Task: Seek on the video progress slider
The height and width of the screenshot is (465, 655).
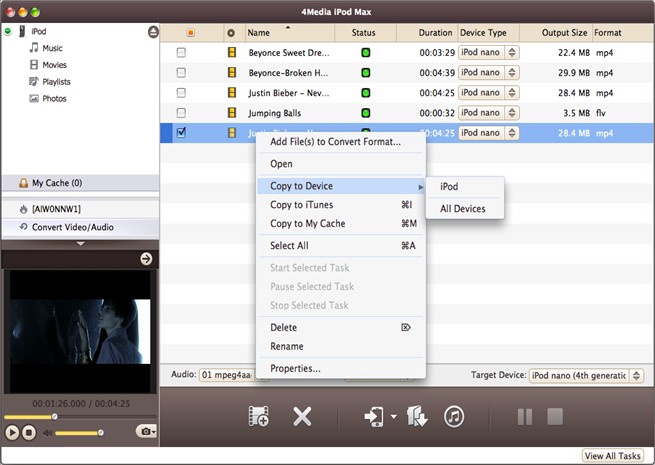Action: pos(80,417)
